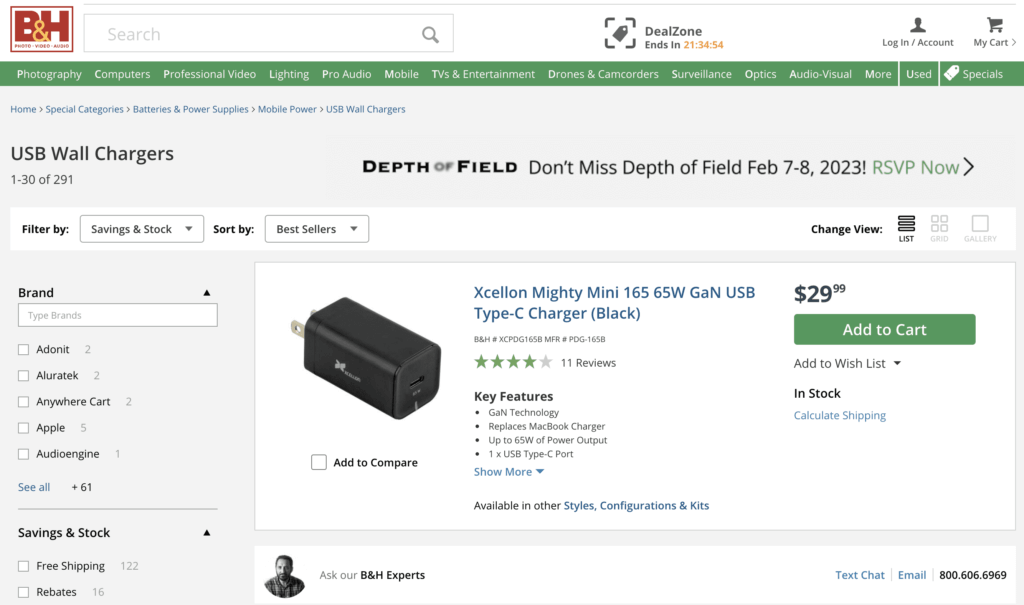The image size is (1024, 605).
Task: Open the DealZone tag icon
Action: 620,33
